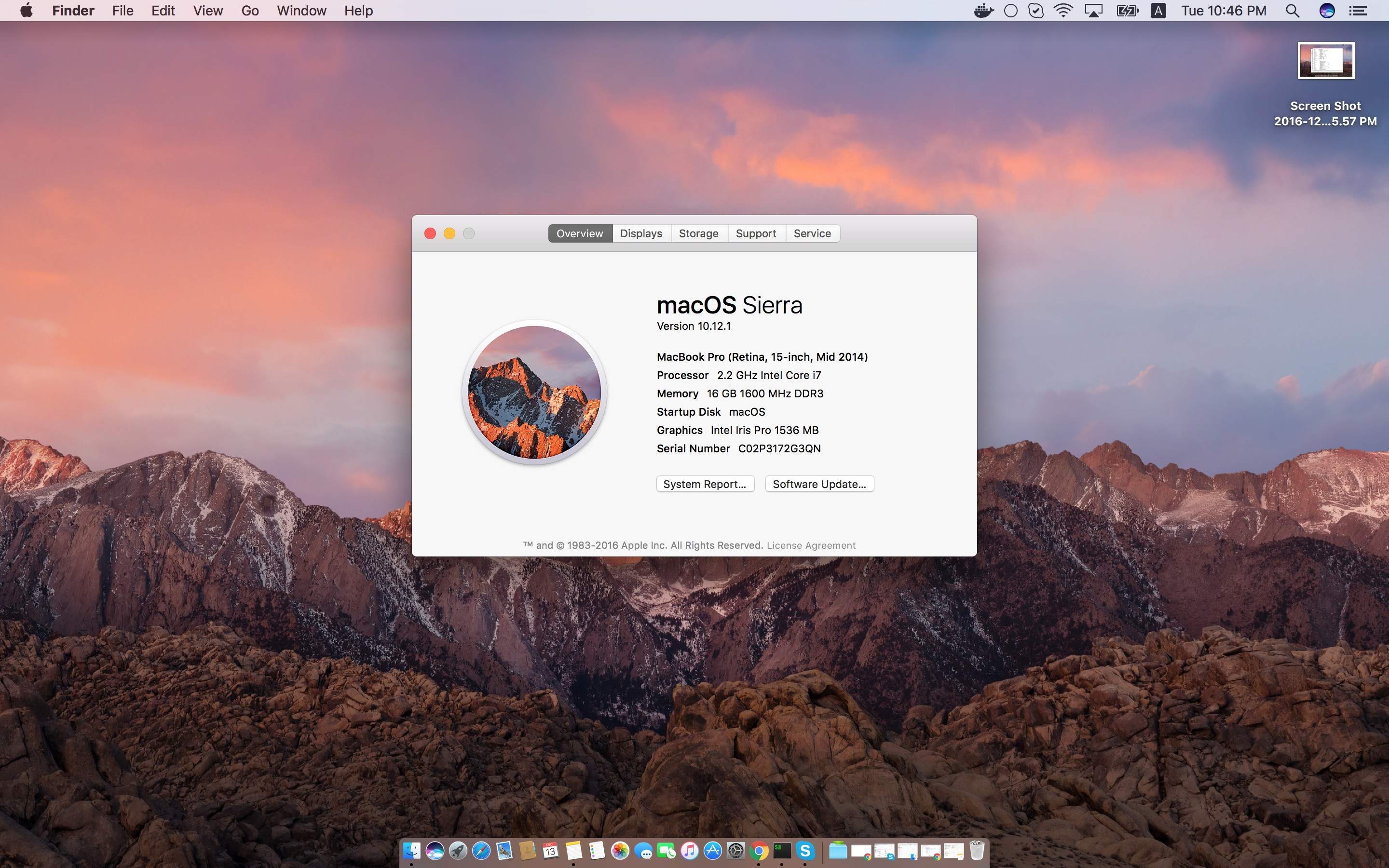Open the Window menu

click(301, 10)
